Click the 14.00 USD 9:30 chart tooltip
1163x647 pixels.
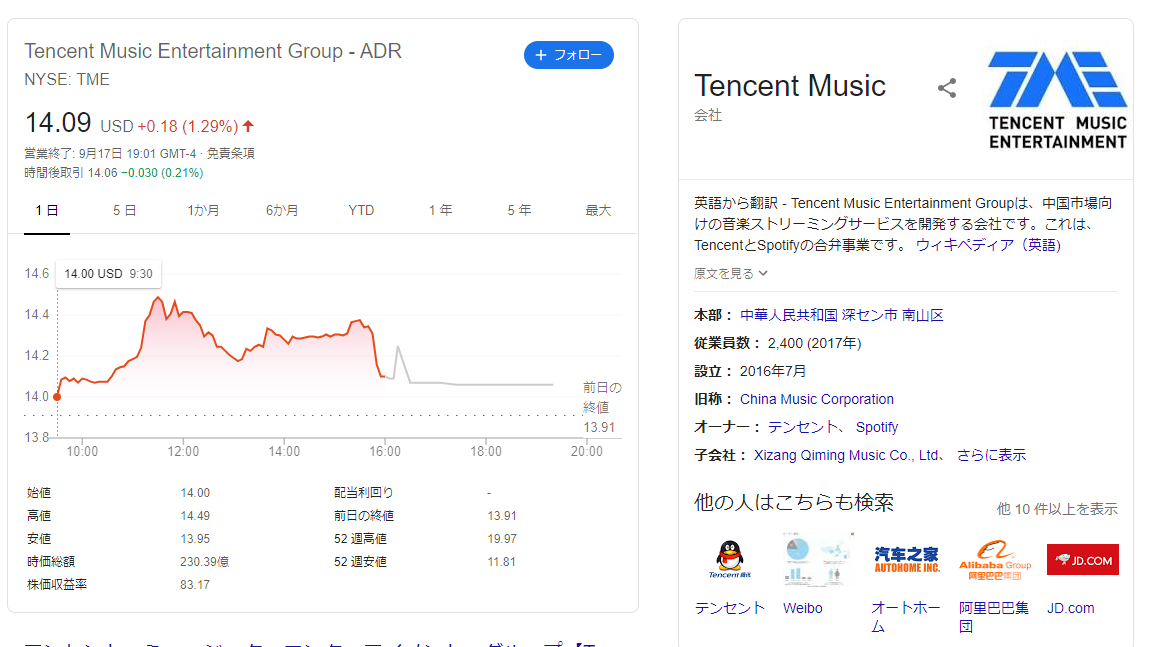(x=108, y=274)
